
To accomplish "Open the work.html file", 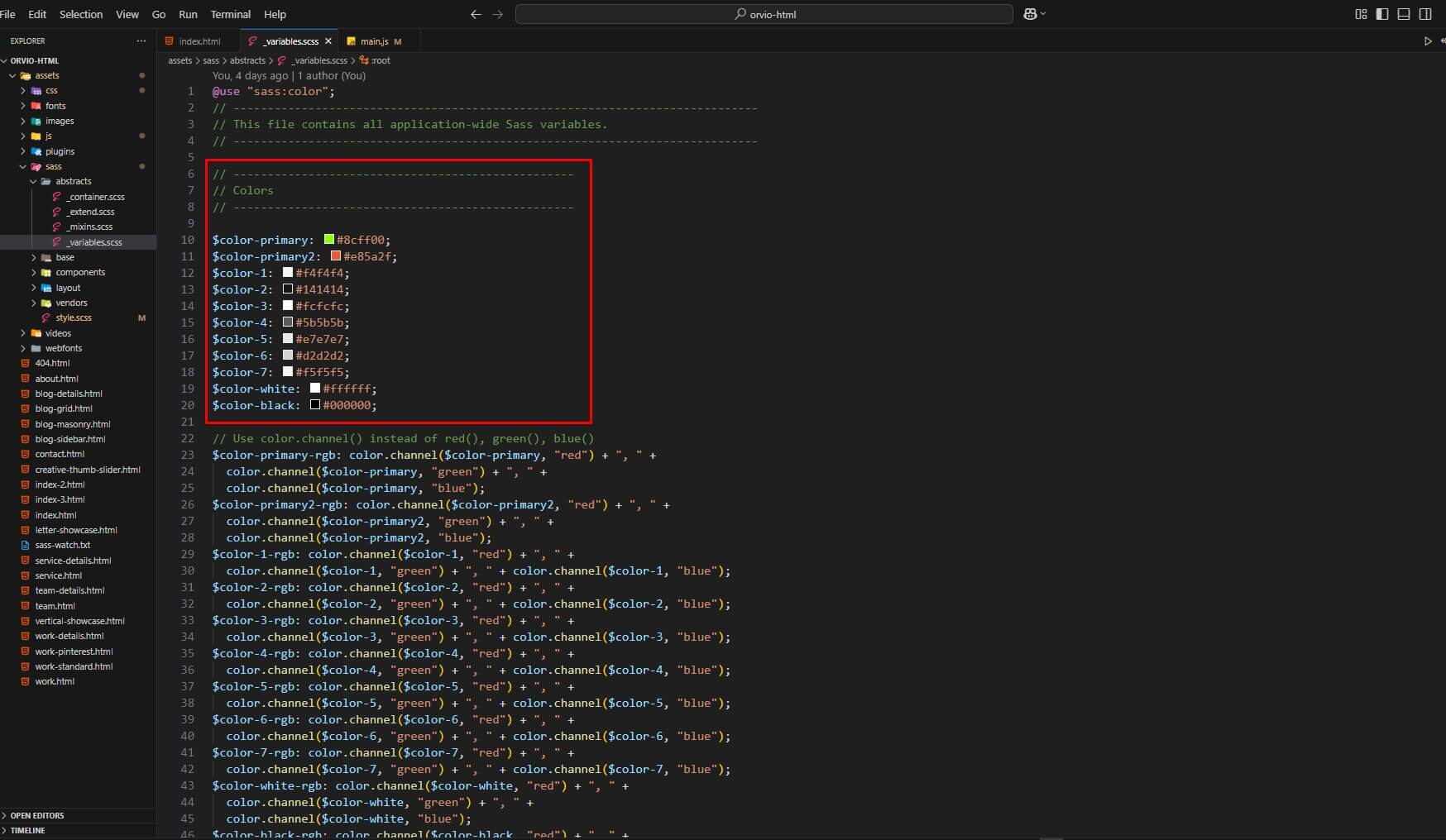I will point(54,681).
